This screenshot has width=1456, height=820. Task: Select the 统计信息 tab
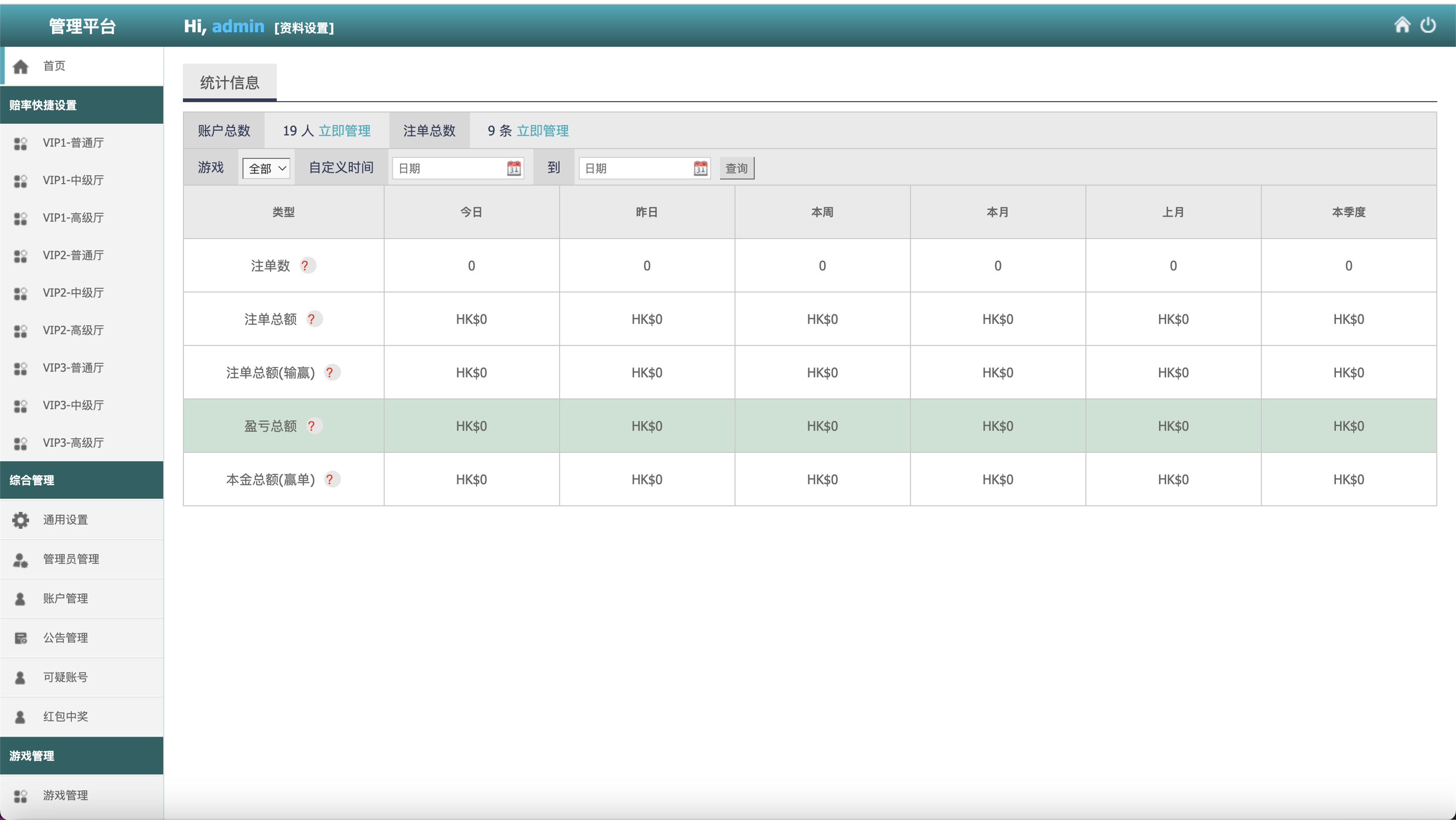click(x=229, y=83)
